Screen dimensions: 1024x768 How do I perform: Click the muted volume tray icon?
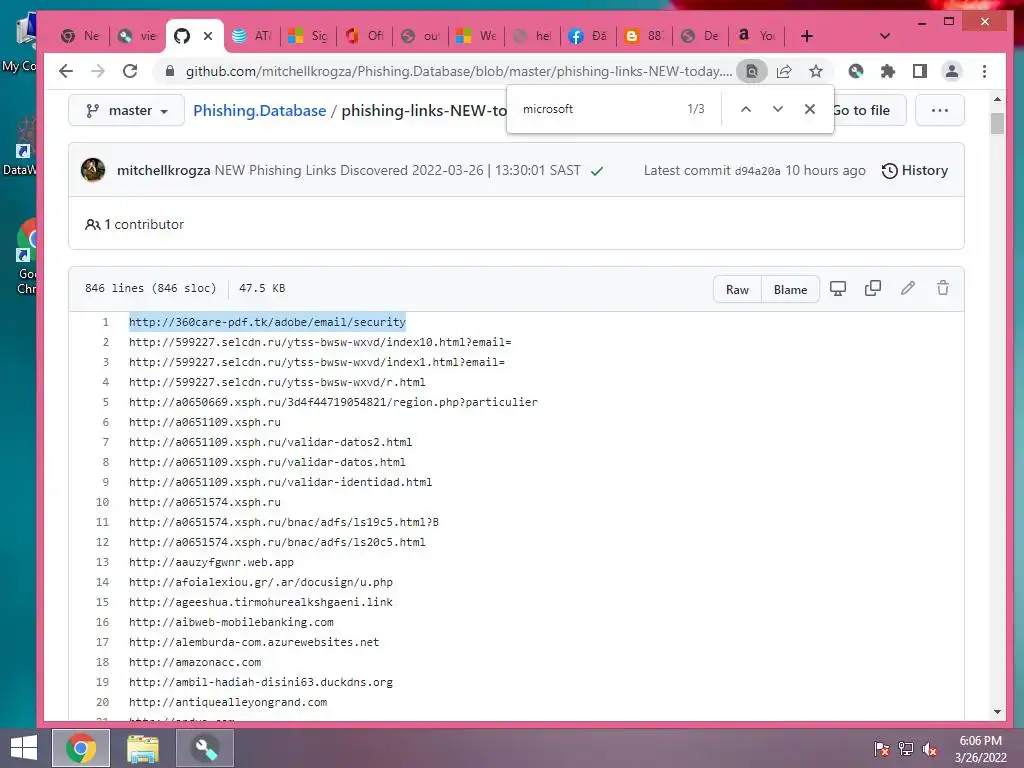point(930,748)
